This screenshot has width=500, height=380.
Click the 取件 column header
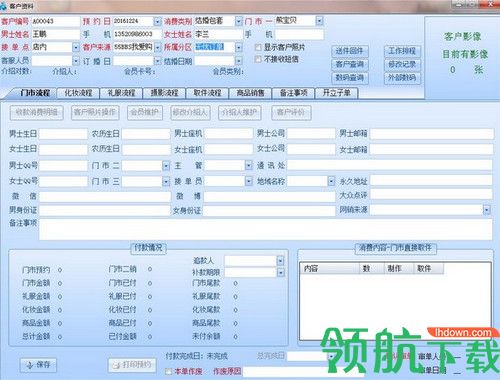pyautogui.click(x=428, y=268)
